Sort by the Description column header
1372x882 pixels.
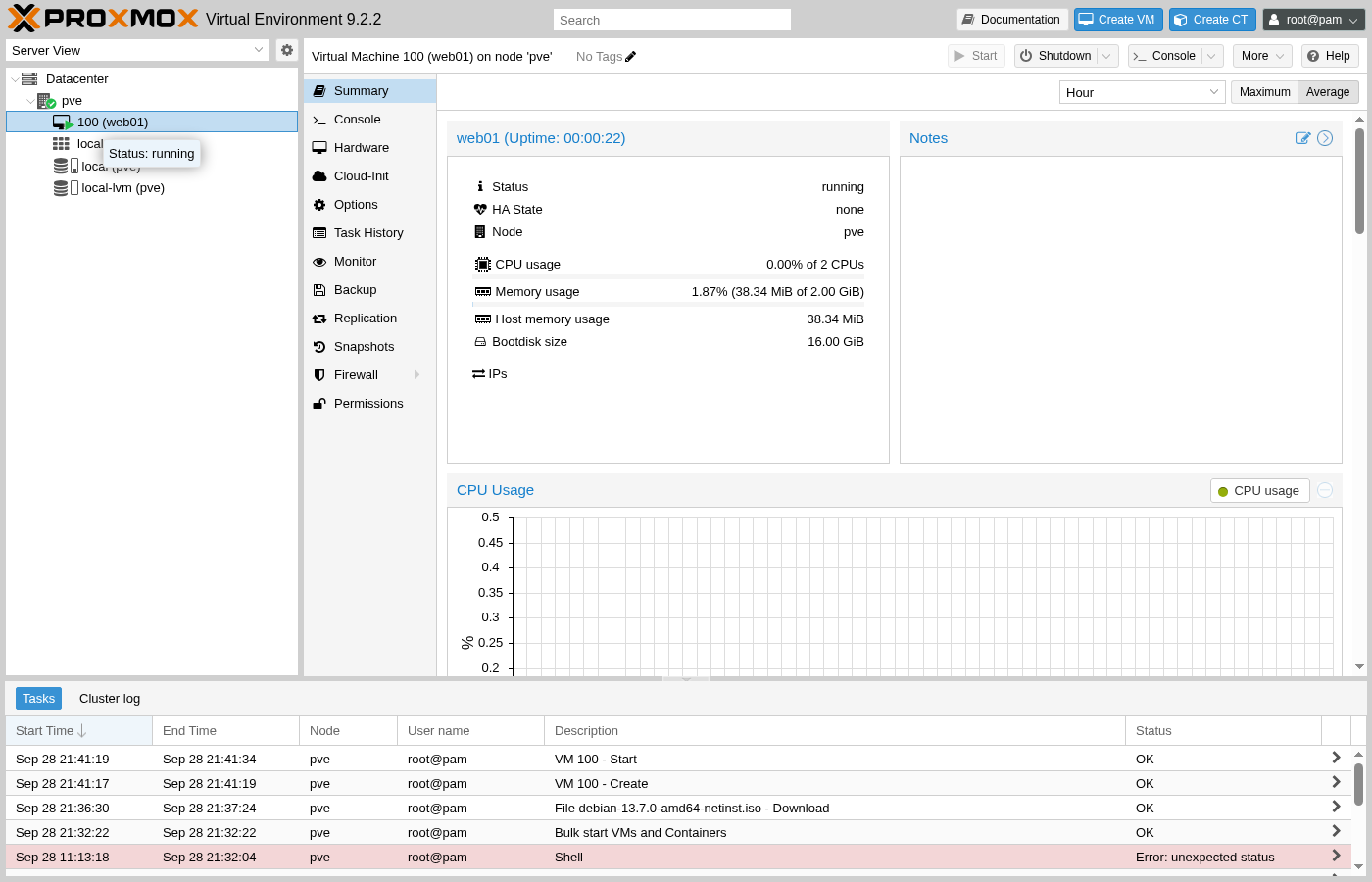(835, 730)
